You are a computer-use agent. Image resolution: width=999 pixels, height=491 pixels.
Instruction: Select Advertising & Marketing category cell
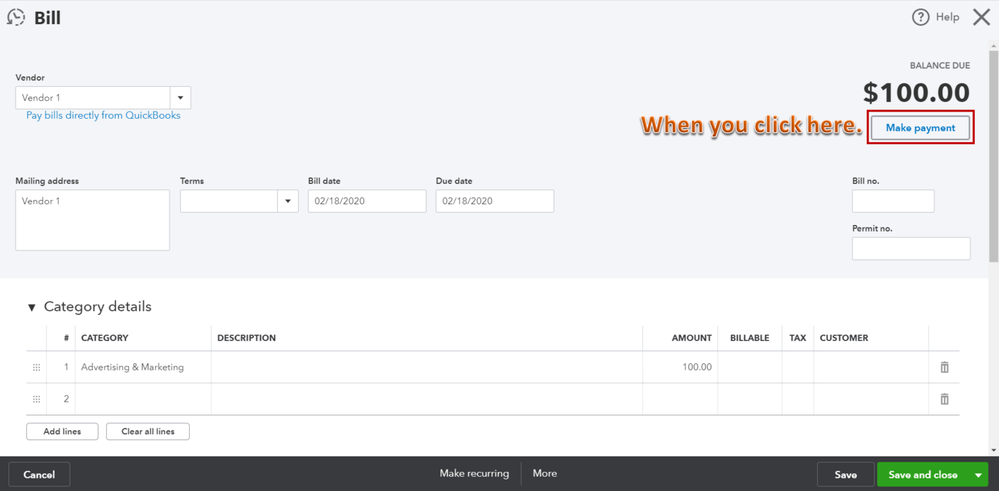point(143,367)
